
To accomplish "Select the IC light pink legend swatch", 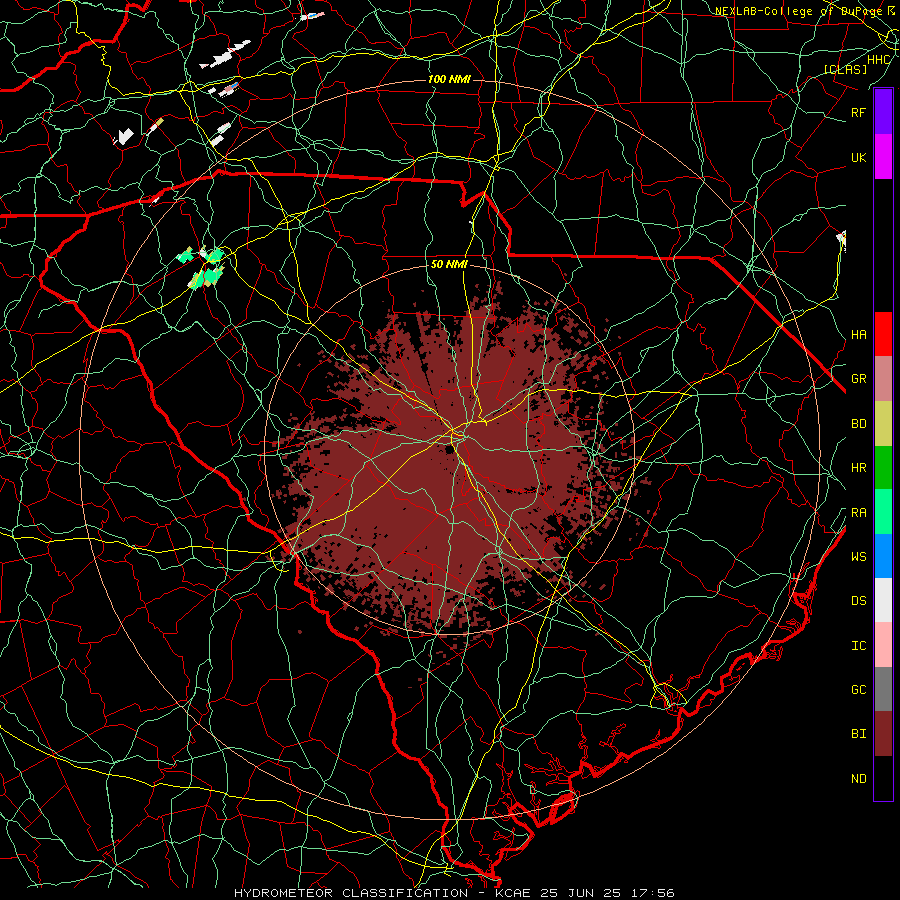I will 883,645.
